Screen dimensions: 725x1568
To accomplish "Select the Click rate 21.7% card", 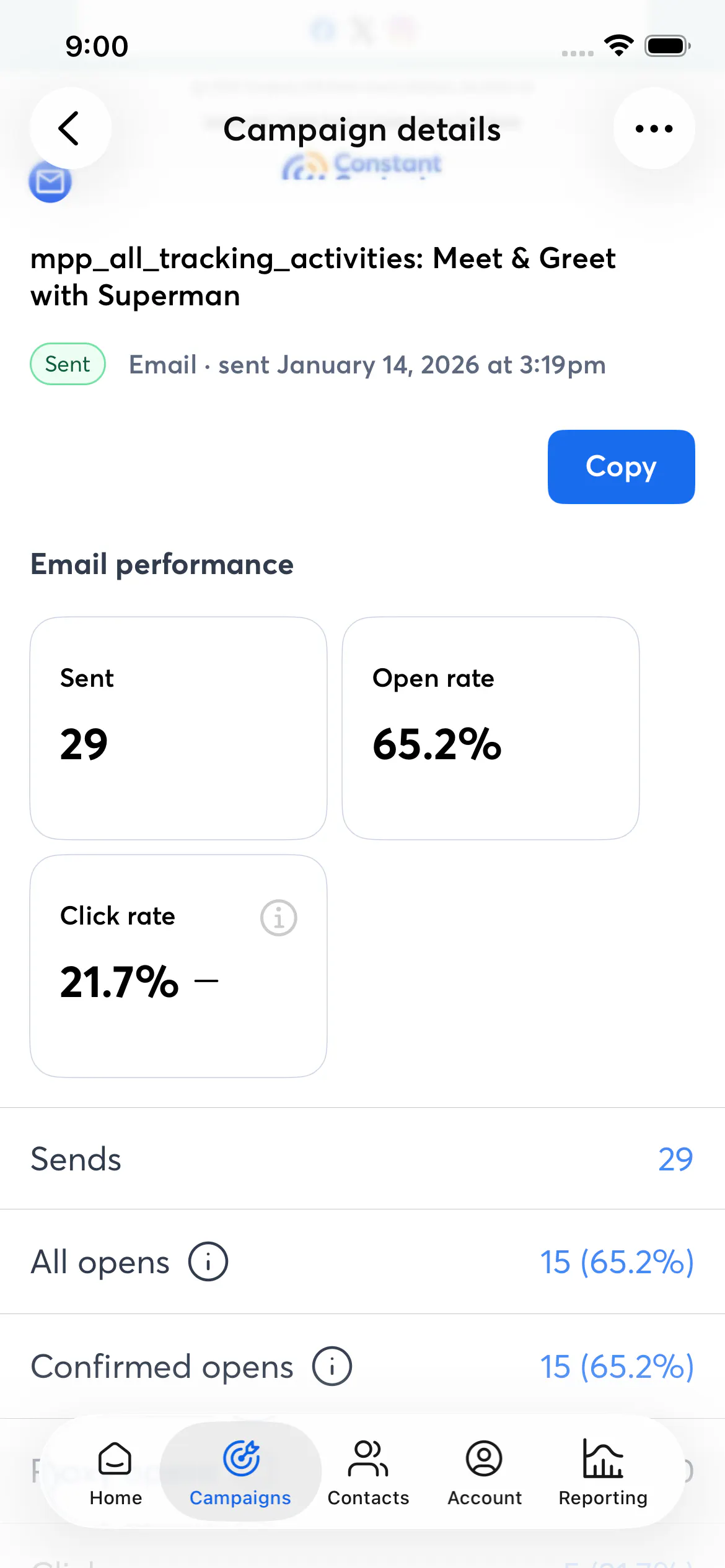I will click(x=178, y=966).
